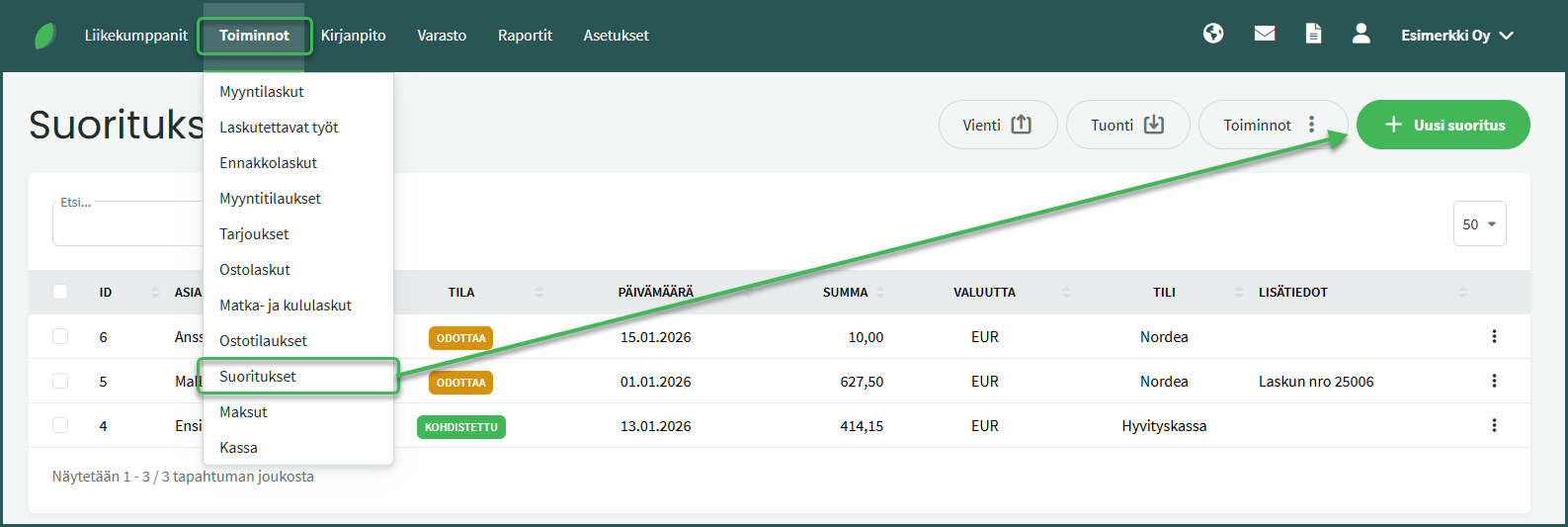Image resolution: width=1568 pixels, height=527 pixels.
Task: Open the user profile icon
Action: coord(1361,34)
